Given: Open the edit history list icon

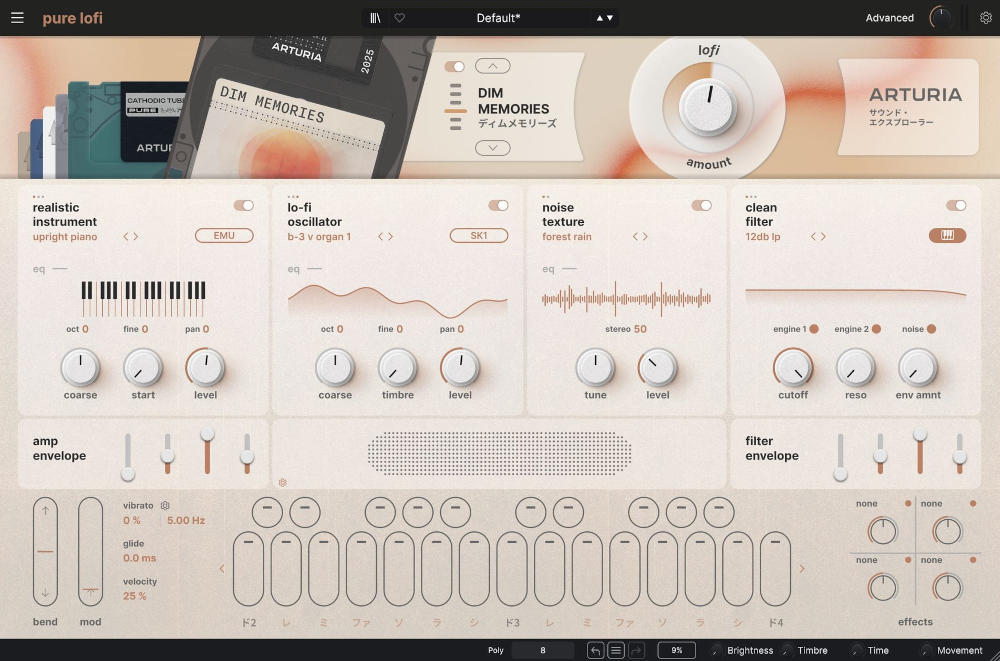Looking at the screenshot, I should coord(616,650).
